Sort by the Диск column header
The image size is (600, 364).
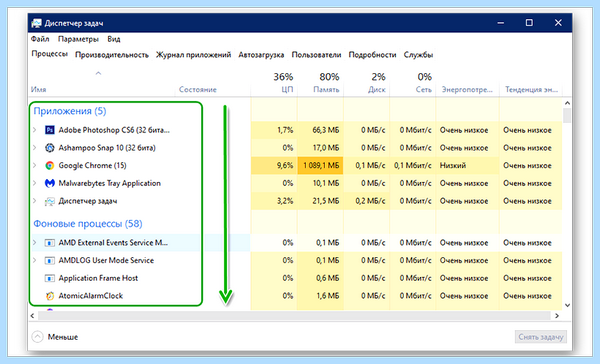pyautogui.click(x=377, y=90)
